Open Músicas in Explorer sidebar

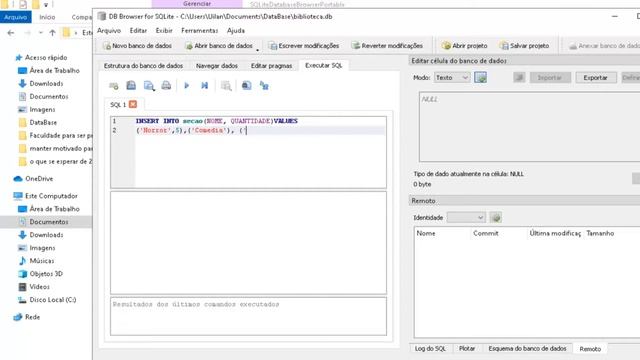pos(42,261)
